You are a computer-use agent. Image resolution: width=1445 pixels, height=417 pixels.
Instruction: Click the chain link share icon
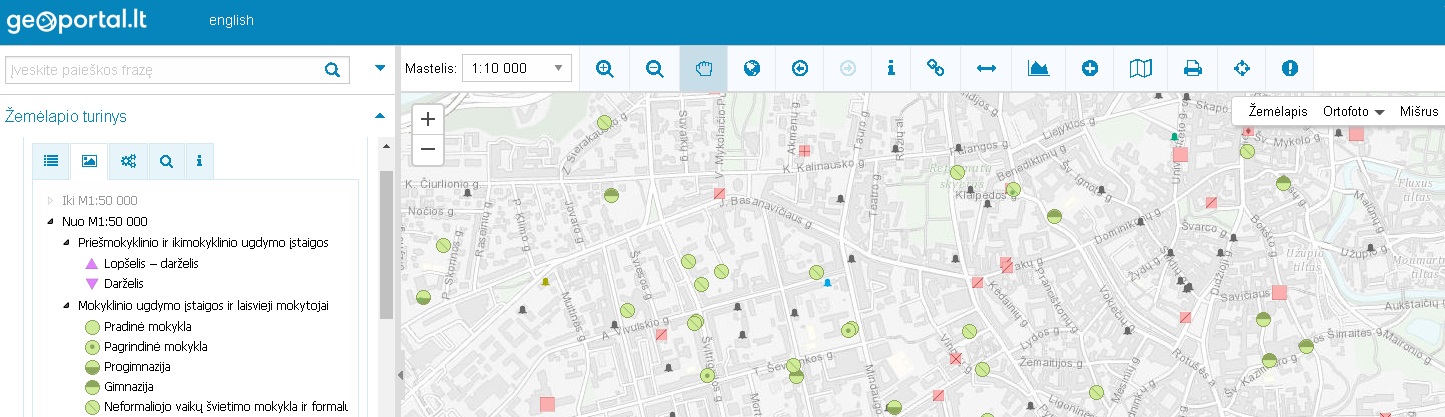tap(936, 68)
